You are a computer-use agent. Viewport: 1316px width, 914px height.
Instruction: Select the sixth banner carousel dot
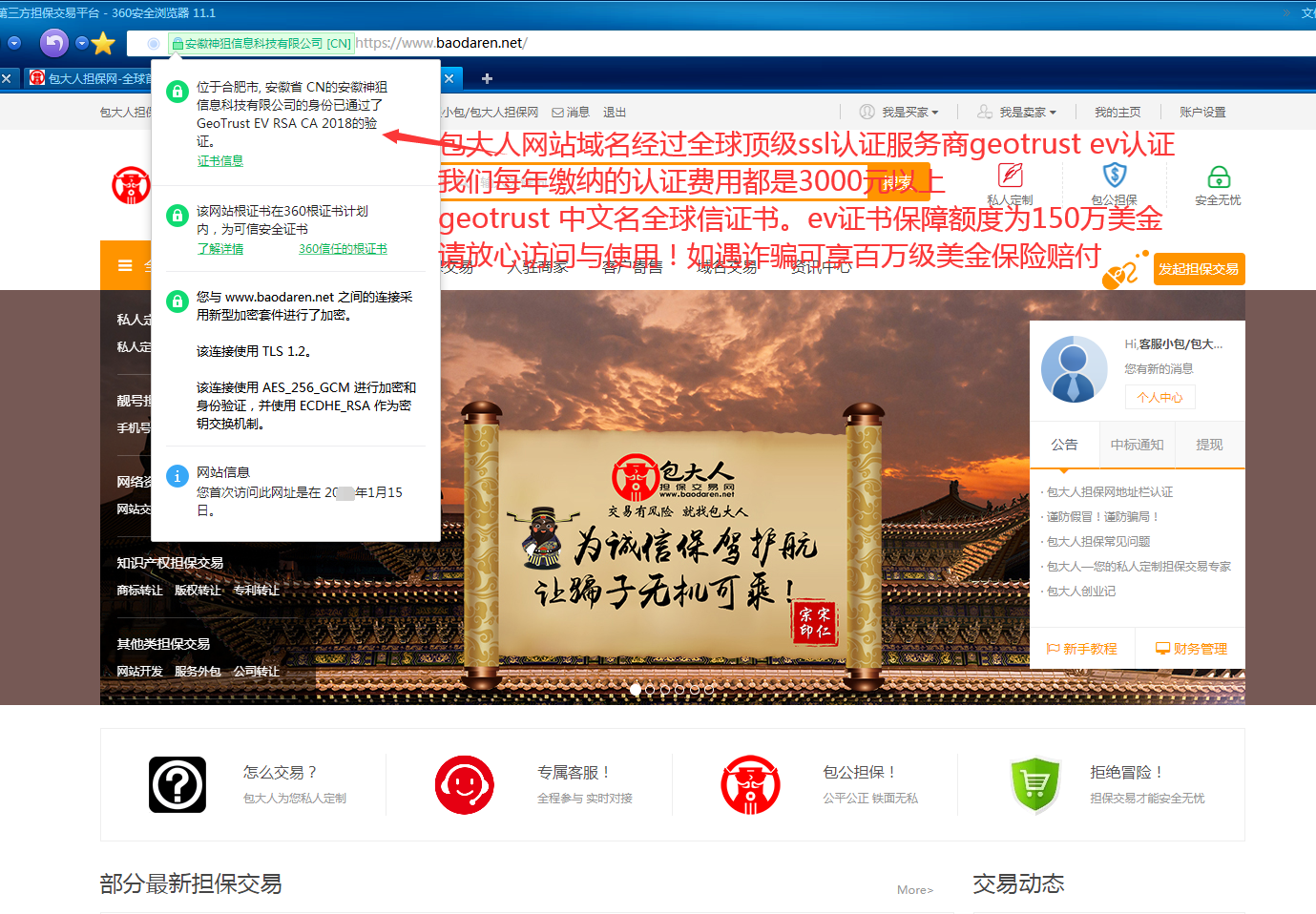click(x=708, y=689)
